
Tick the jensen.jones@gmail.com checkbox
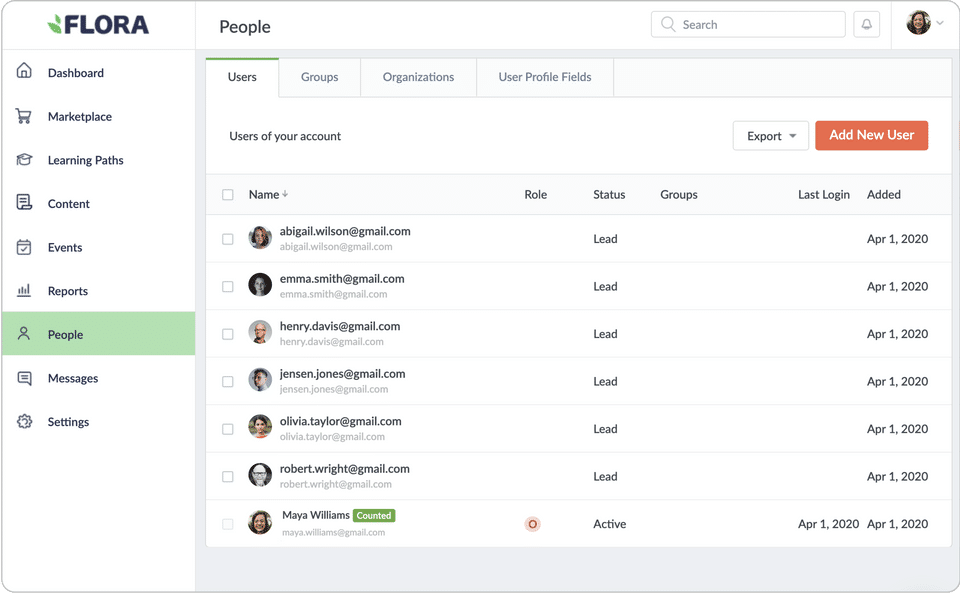(228, 381)
